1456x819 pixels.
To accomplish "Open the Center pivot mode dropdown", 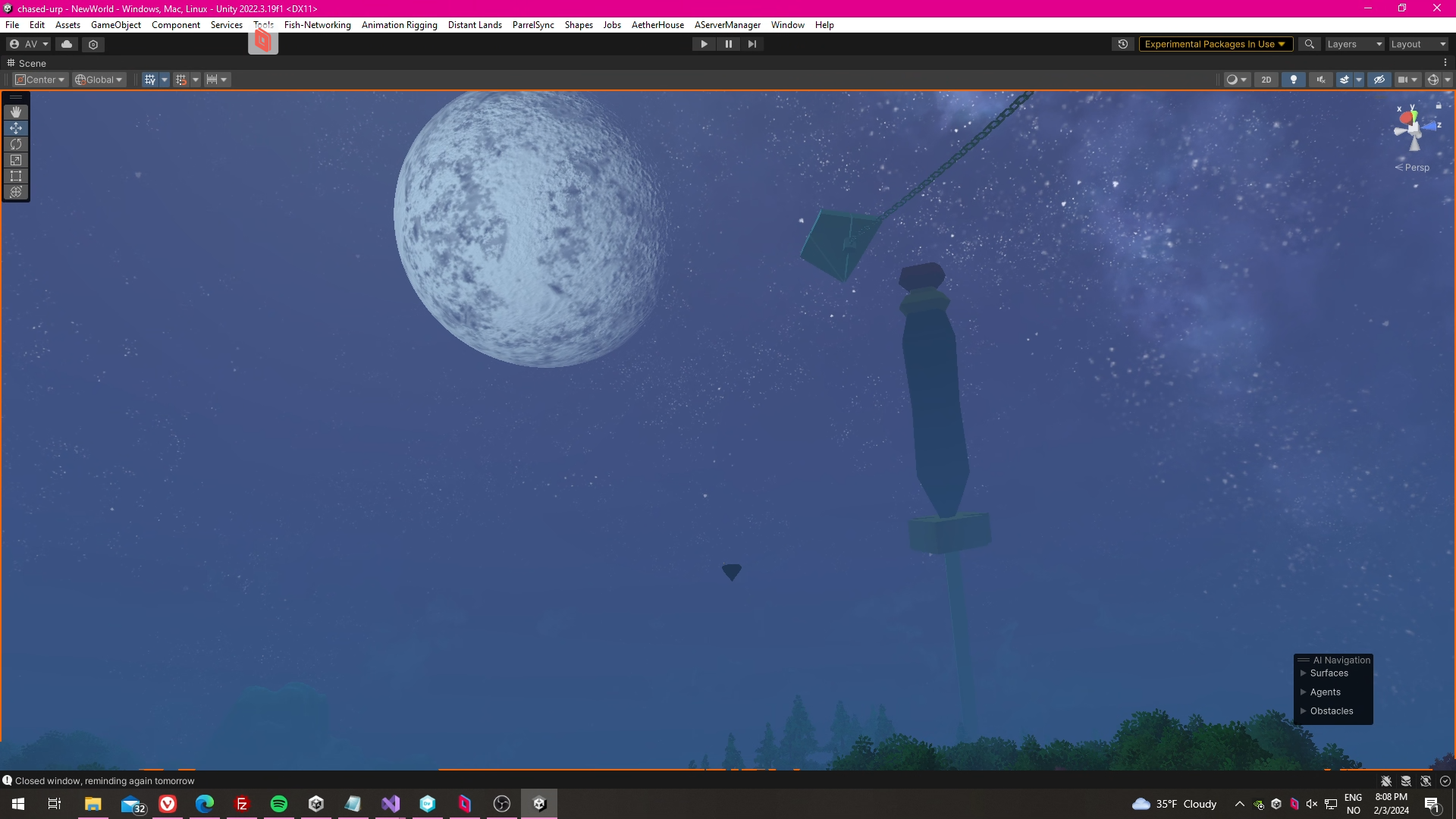I will pos(41,80).
